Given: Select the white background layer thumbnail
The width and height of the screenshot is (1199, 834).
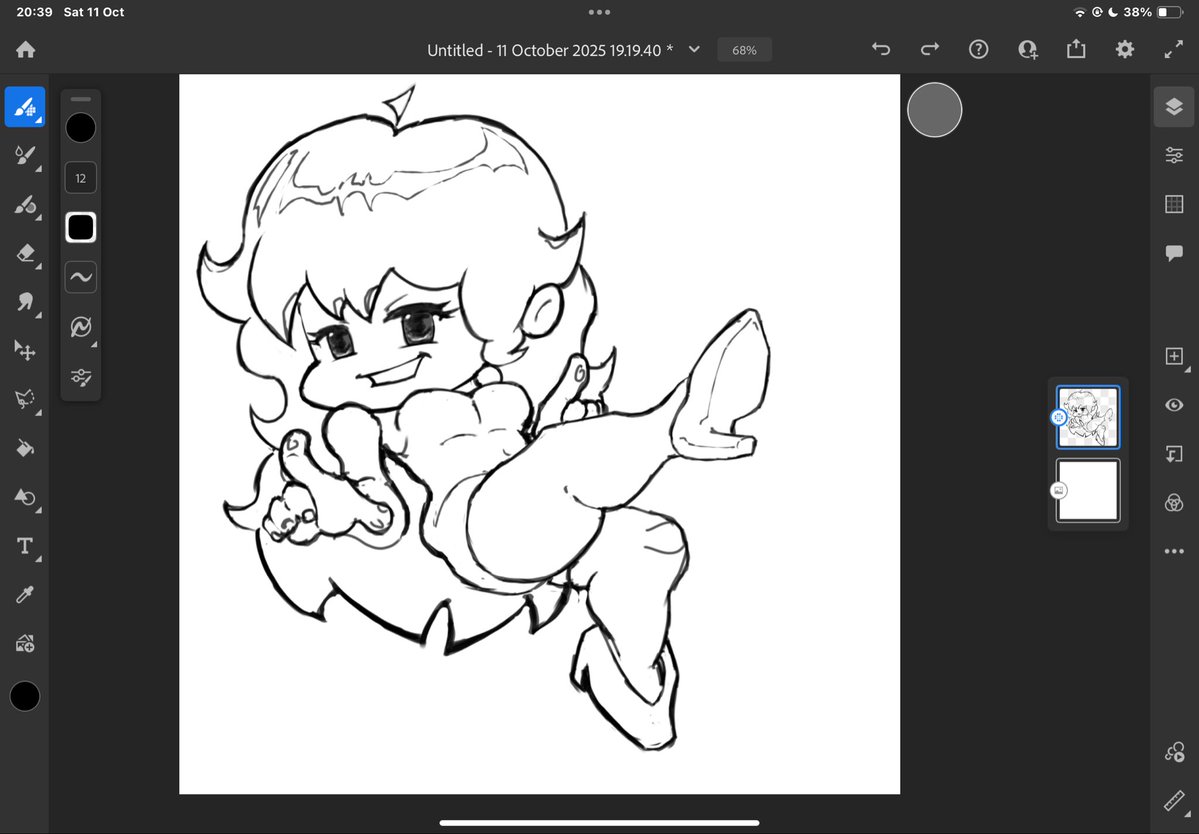Looking at the screenshot, I should [x=1087, y=491].
